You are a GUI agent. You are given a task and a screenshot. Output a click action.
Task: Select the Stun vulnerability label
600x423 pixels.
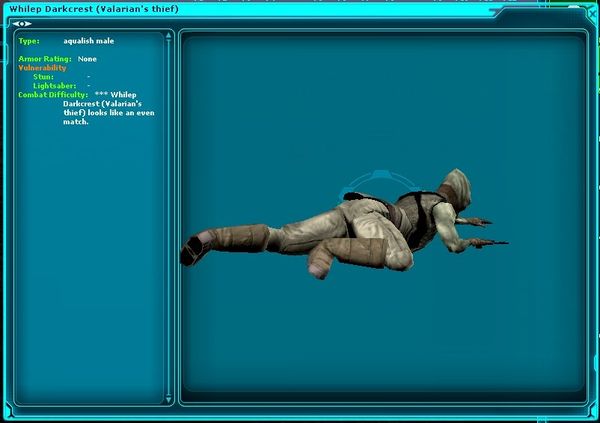[x=43, y=76]
